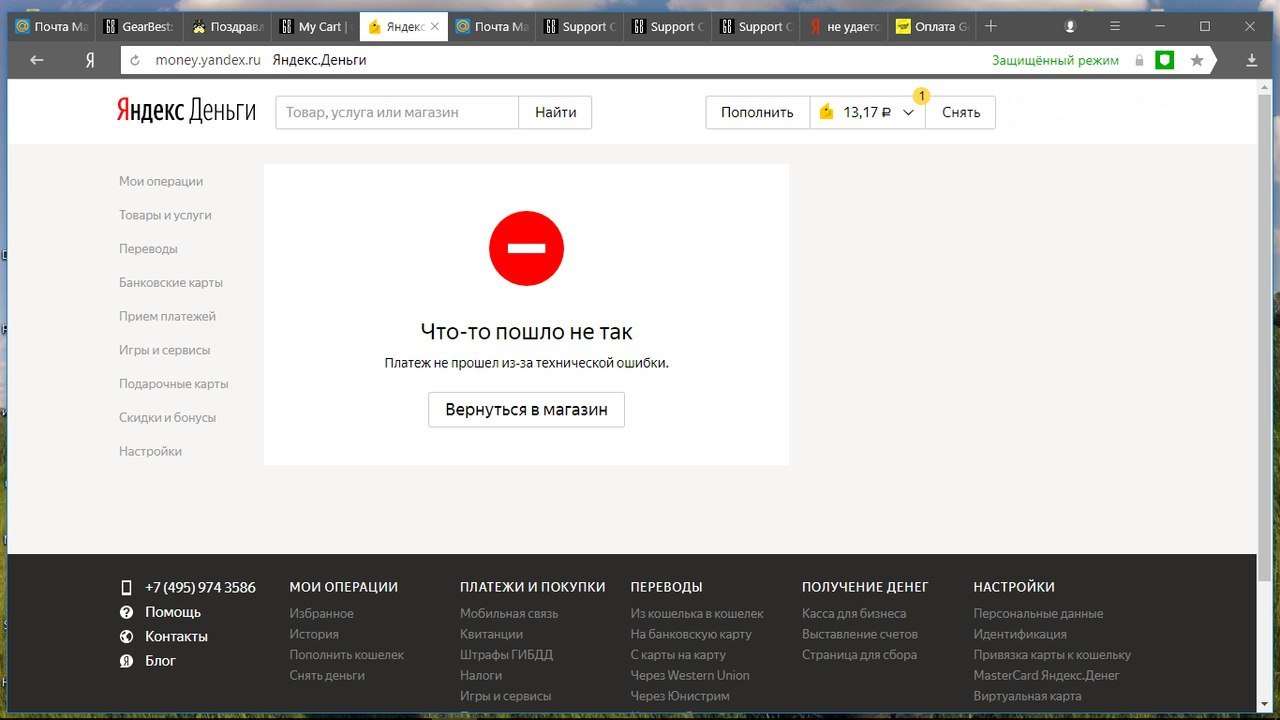Switch to the My Cart tab

316,27
